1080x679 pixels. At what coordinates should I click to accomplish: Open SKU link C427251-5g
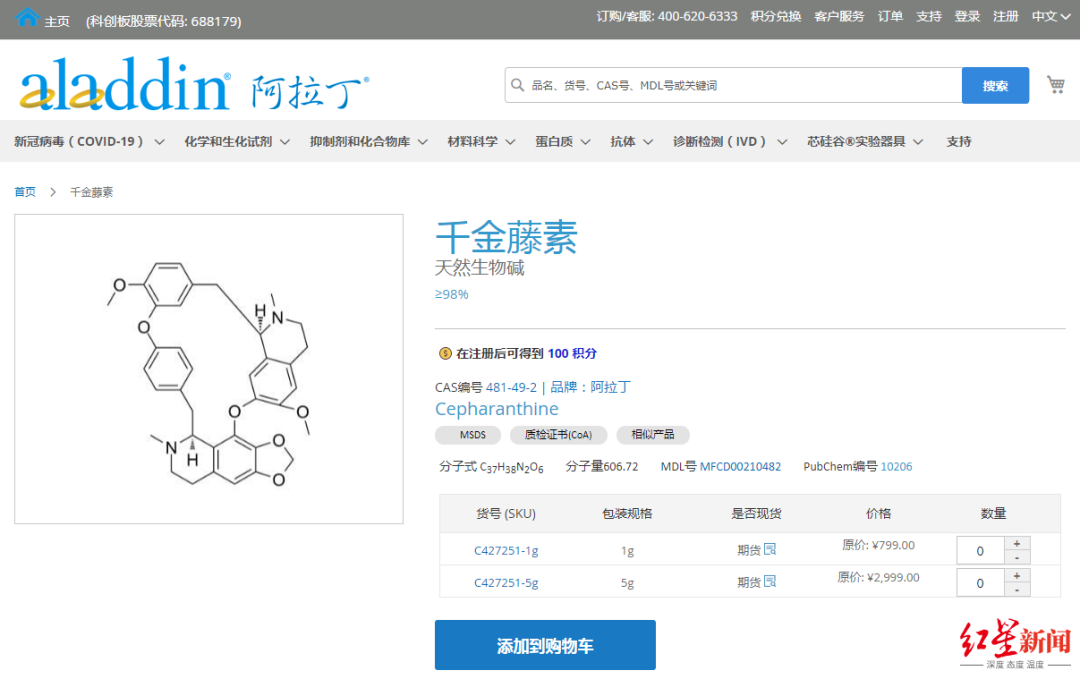click(506, 583)
